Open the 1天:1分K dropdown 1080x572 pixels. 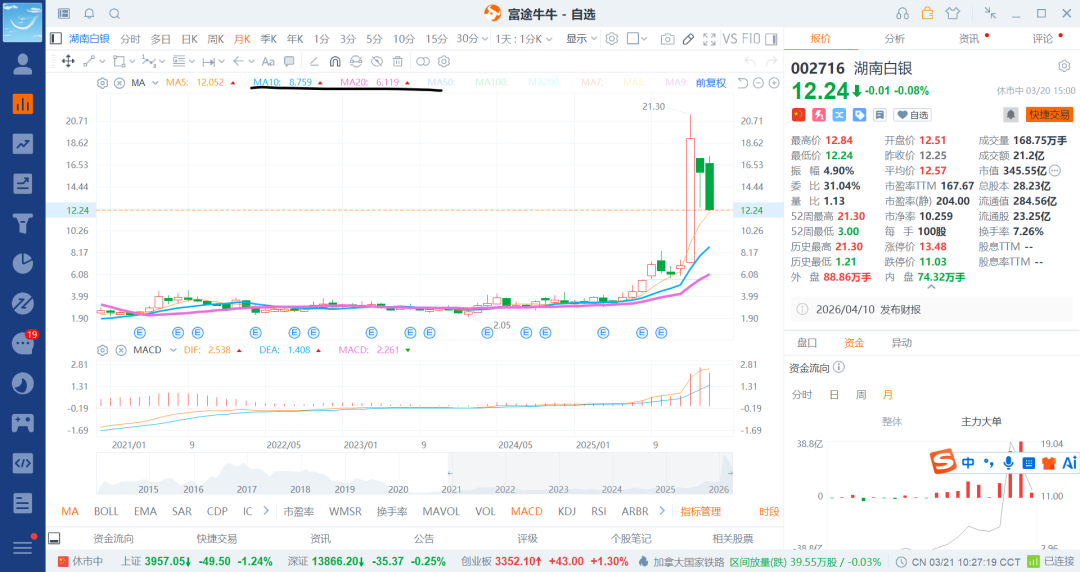(523, 39)
